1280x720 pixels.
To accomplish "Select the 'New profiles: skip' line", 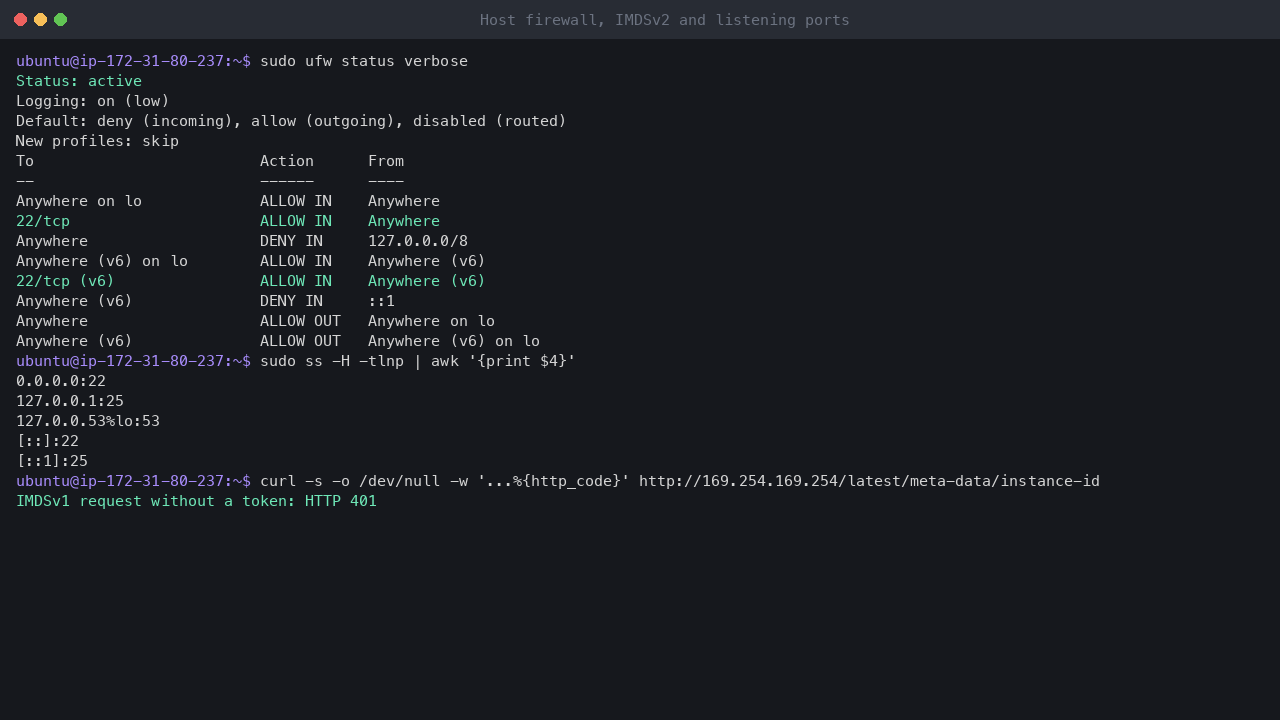I will (97, 141).
